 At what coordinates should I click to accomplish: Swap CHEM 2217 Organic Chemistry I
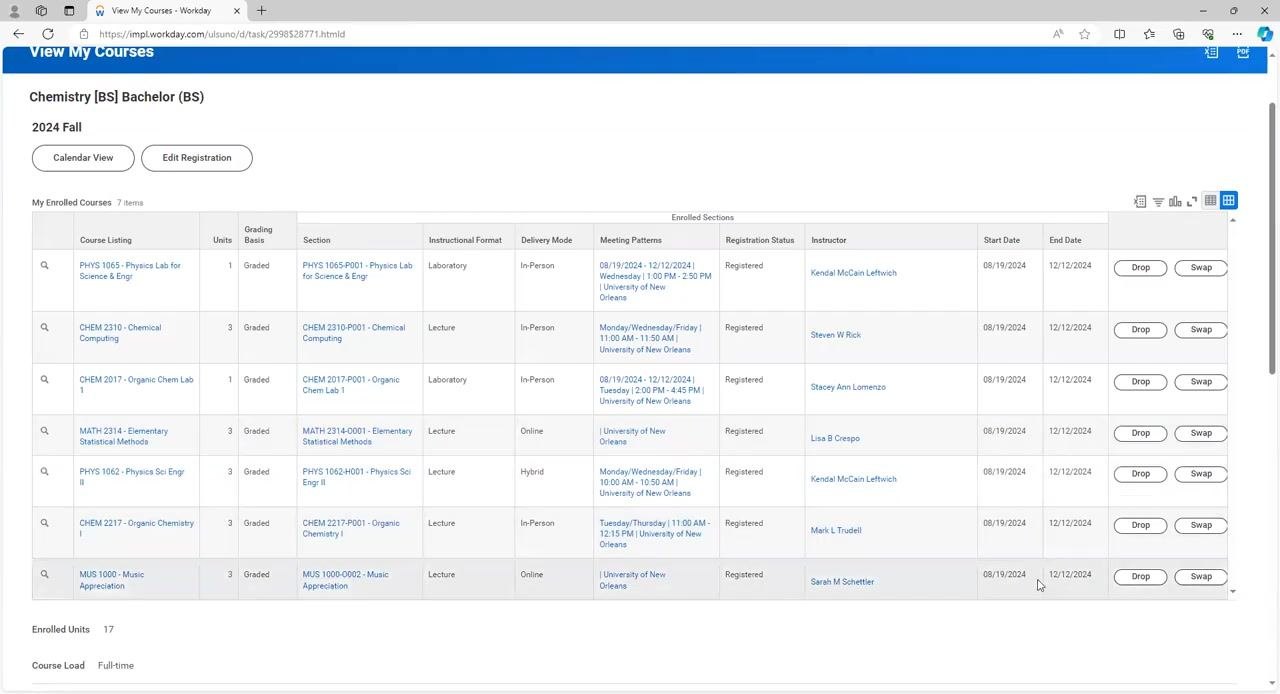click(1201, 525)
